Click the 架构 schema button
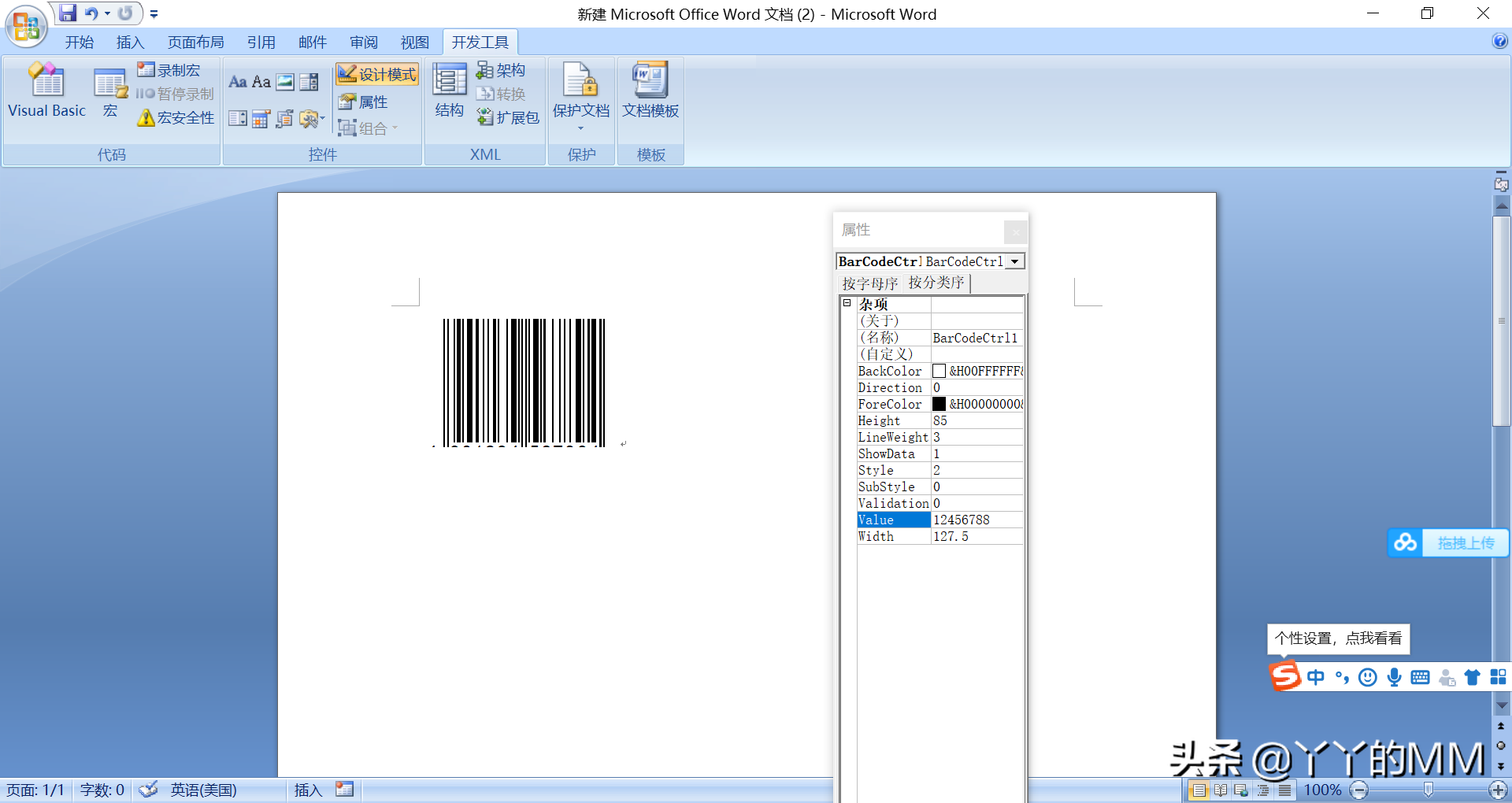 tap(501, 70)
